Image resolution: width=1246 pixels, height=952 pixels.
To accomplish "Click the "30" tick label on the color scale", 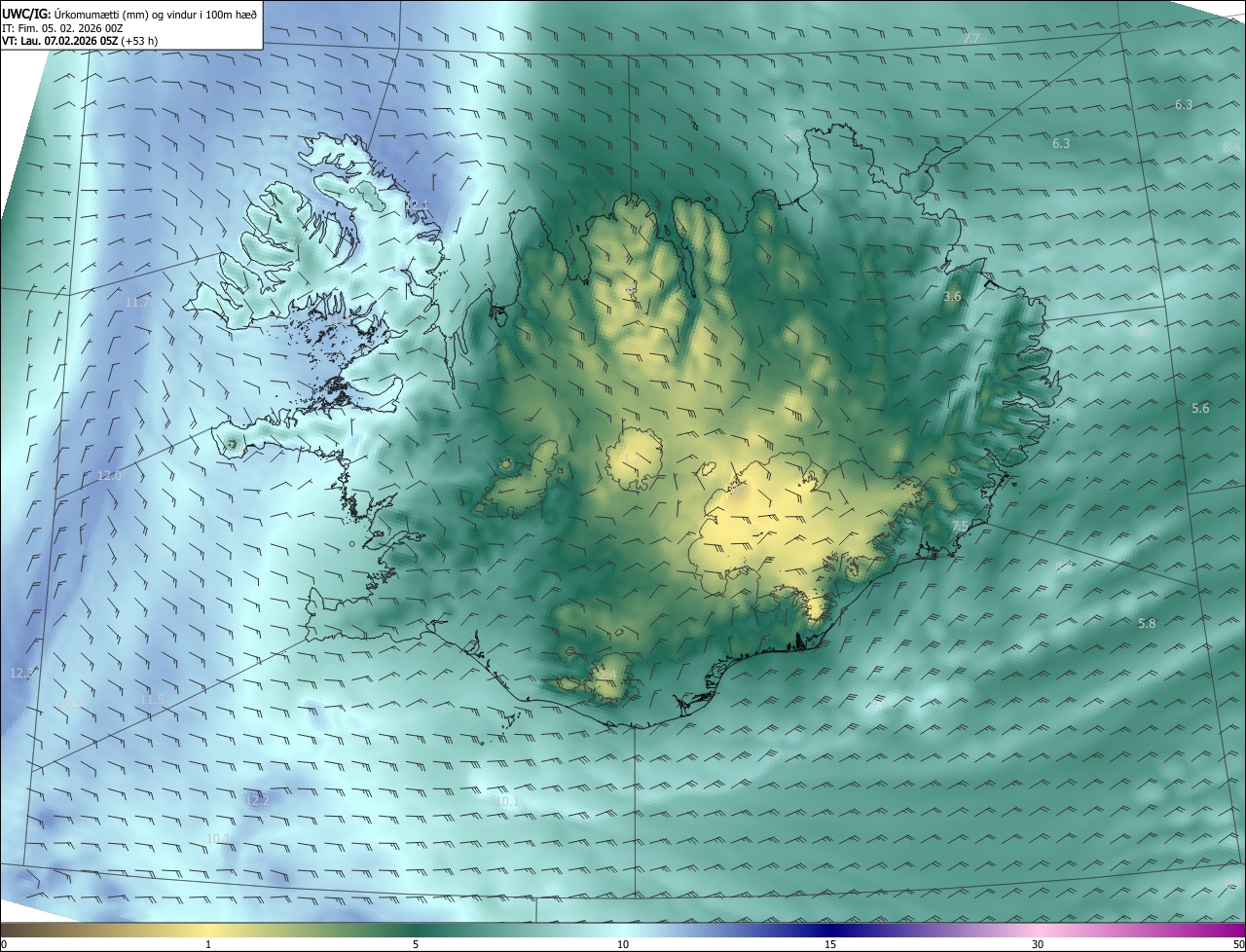I will (x=1038, y=944).
